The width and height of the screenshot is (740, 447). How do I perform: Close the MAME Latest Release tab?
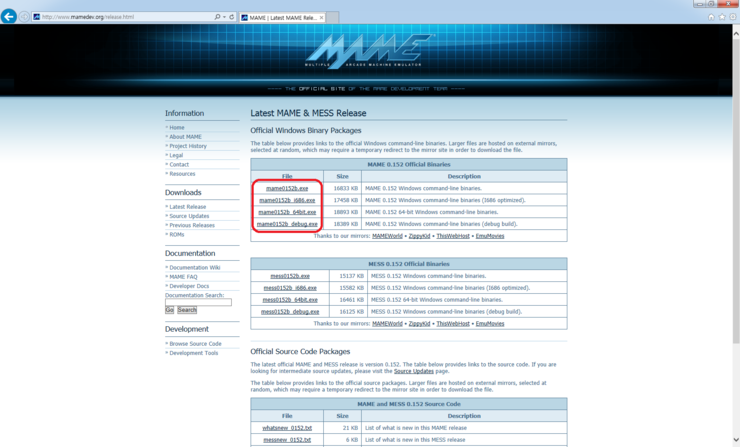[x=321, y=17]
